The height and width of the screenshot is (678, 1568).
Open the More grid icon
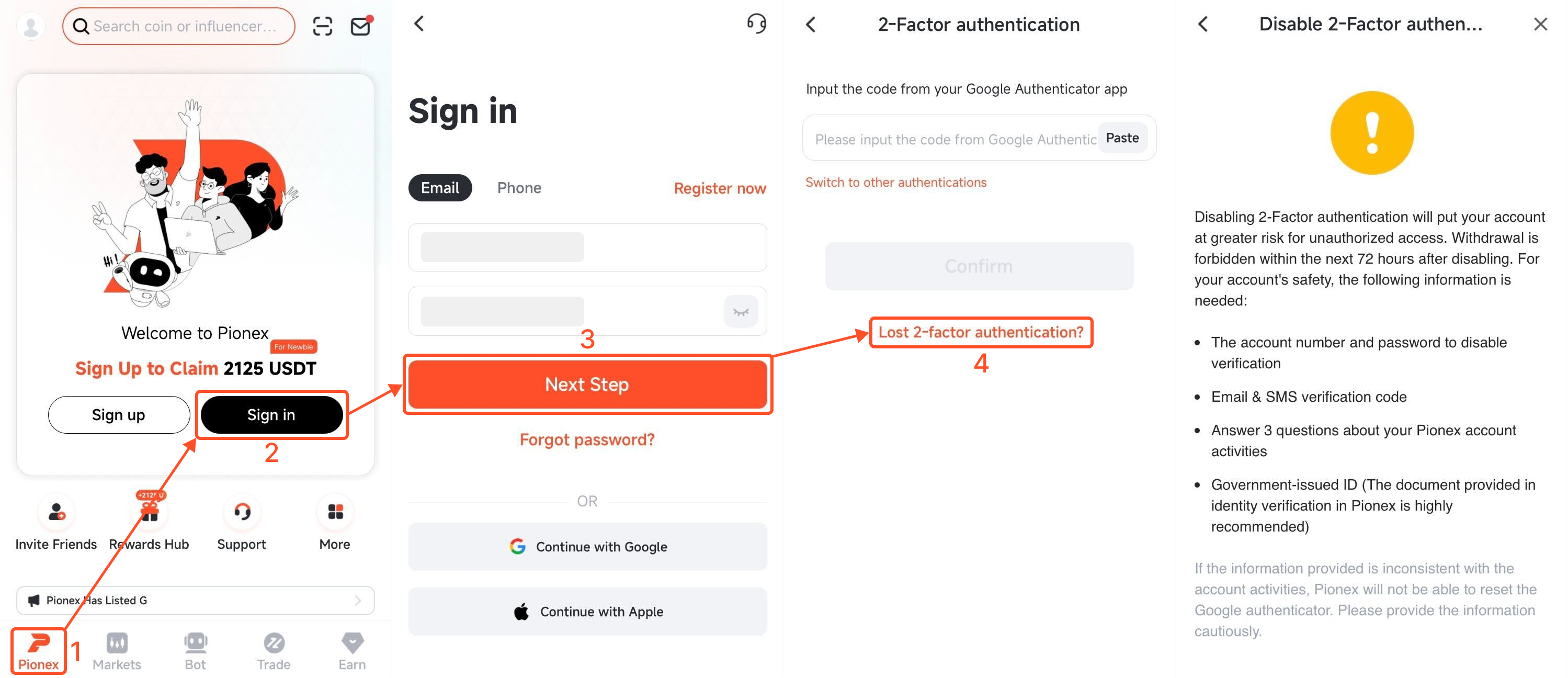[x=335, y=512]
